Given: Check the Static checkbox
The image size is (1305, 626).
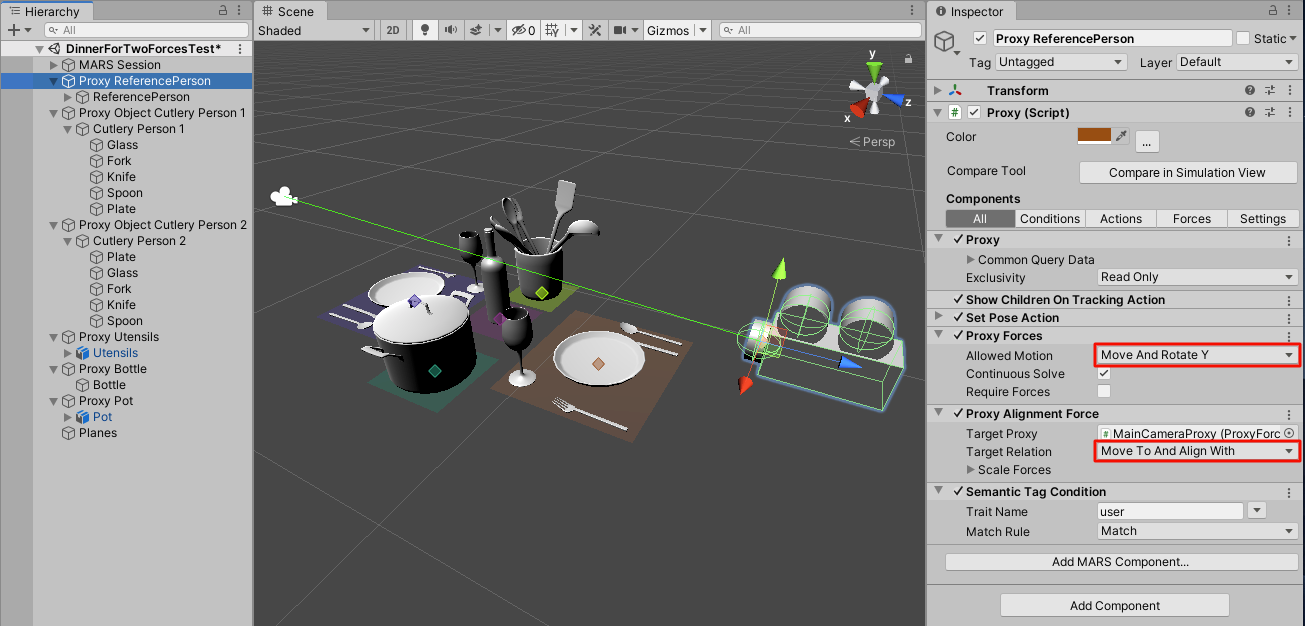Looking at the screenshot, I should pyautogui.click(x=1243, y=38).
